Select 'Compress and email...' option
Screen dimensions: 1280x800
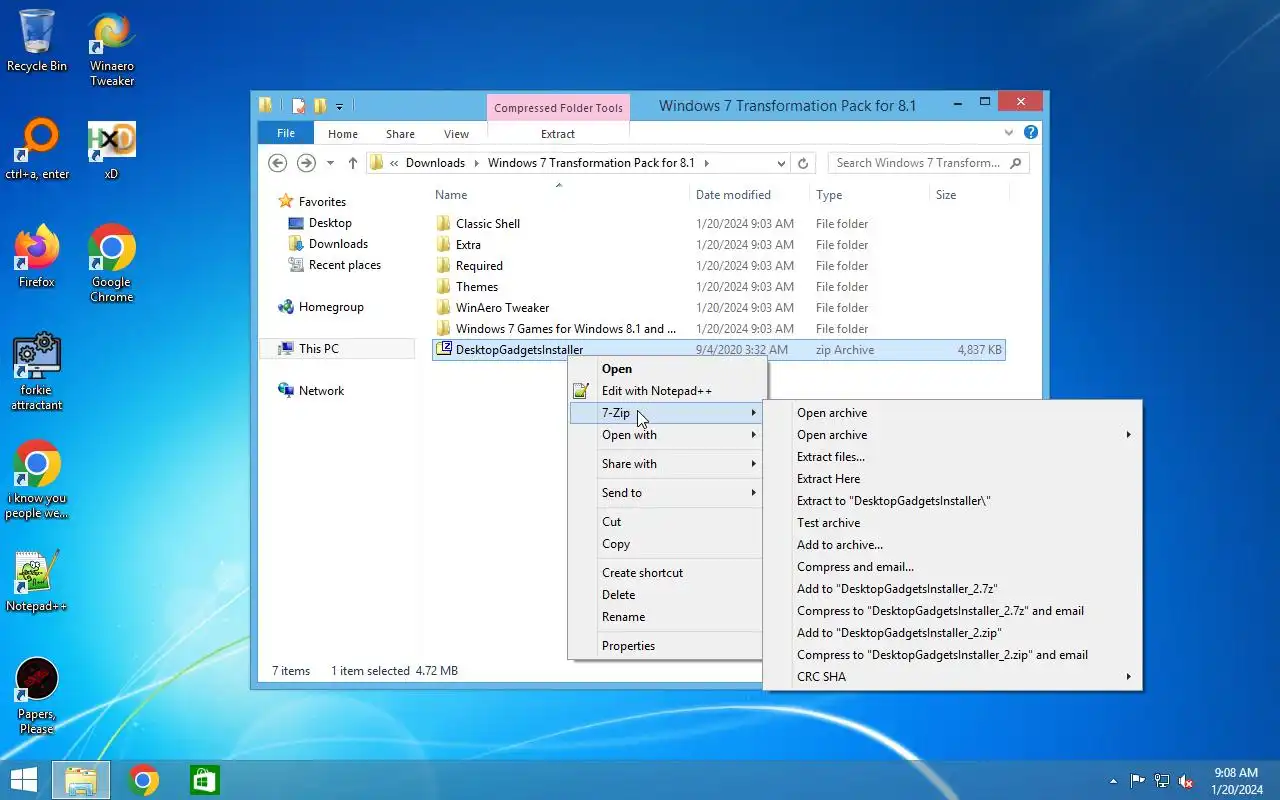tap(953, 567)
